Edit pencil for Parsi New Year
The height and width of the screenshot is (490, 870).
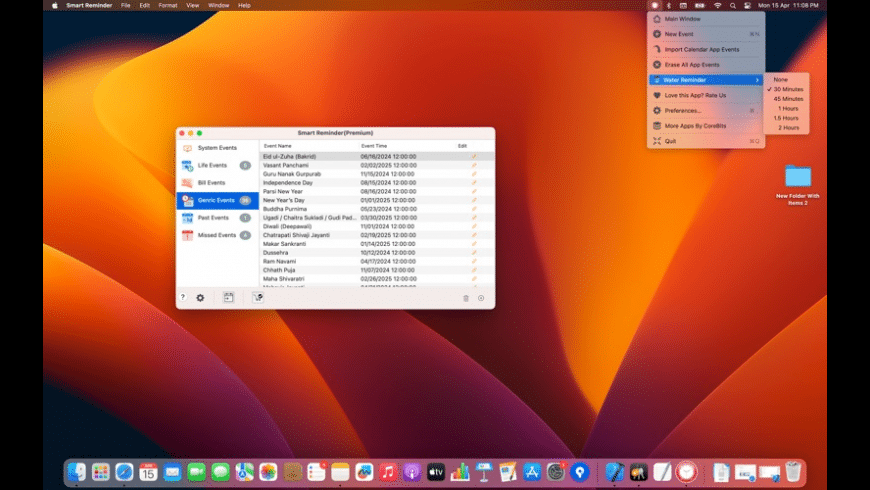coord(474,191)
